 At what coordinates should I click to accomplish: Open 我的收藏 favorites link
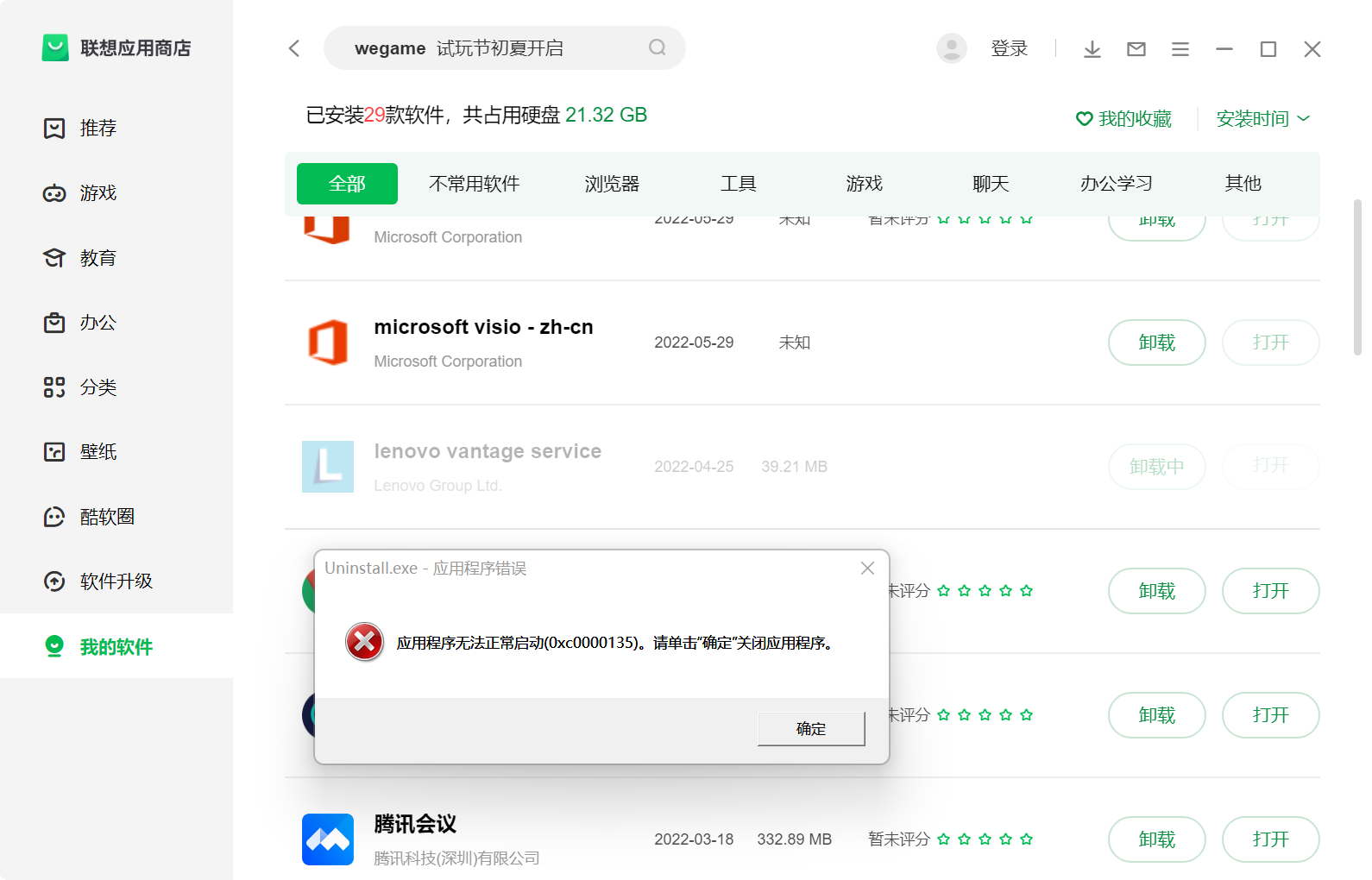[1123, 119]
